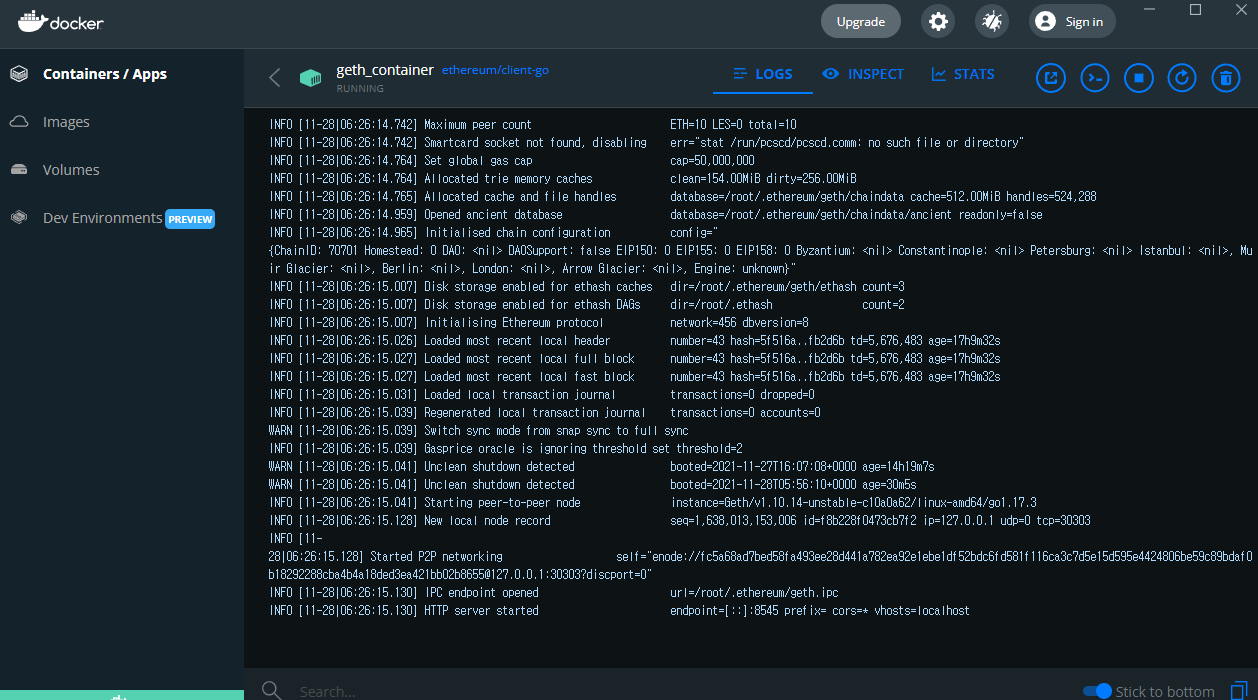
Task: Click the Docker whale logo
Action: (60, 21)
